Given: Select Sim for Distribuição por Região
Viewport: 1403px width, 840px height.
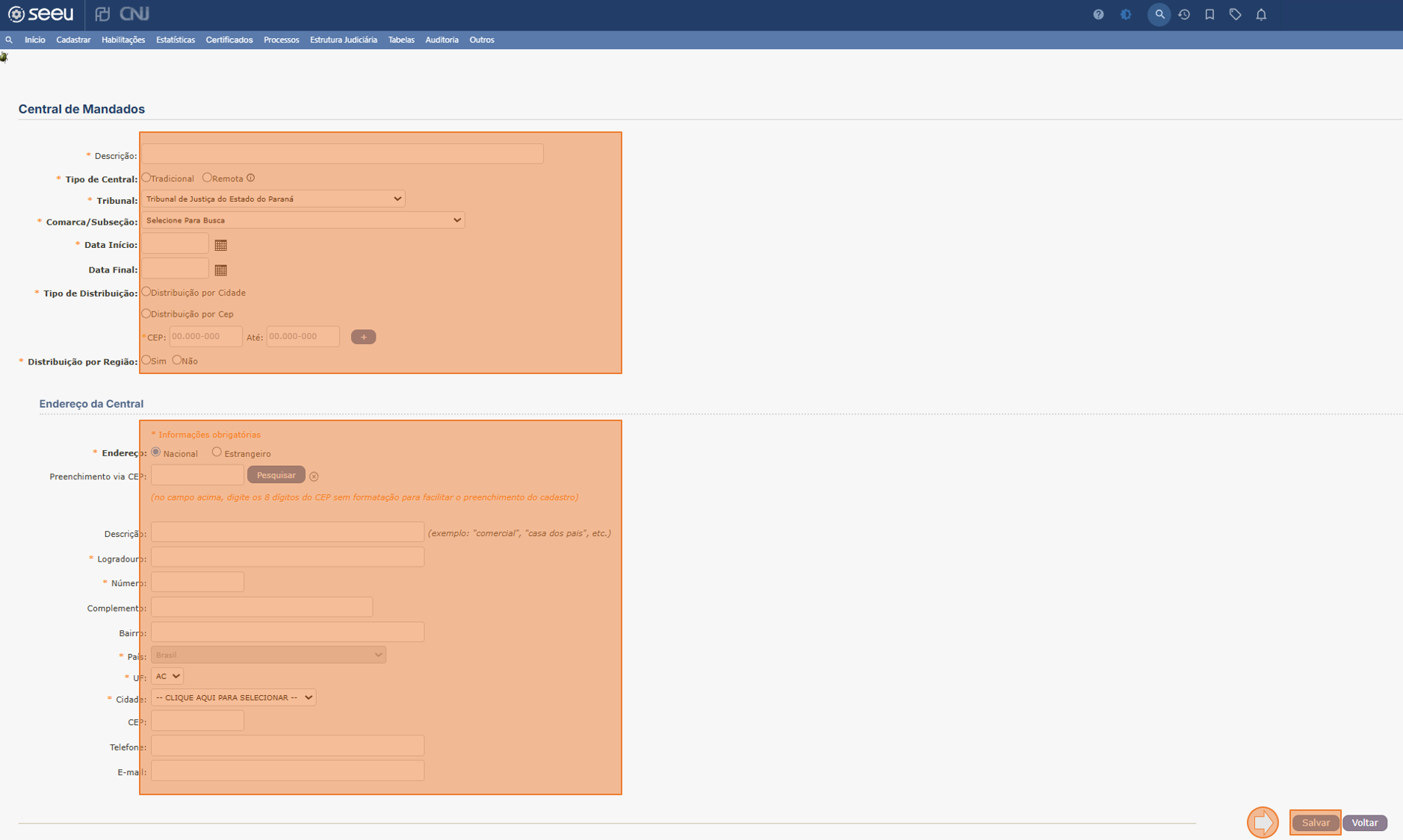Looking at the screenshot, I should 146,360.
